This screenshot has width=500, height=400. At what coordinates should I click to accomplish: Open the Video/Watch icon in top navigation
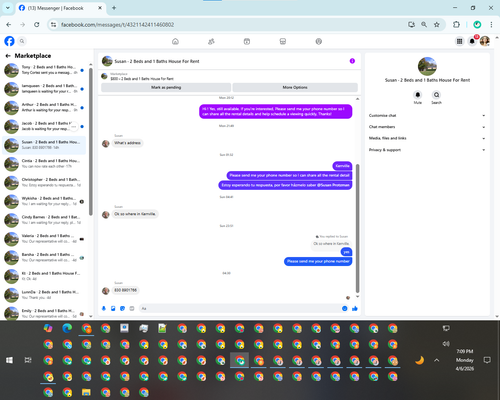(247, 41)
